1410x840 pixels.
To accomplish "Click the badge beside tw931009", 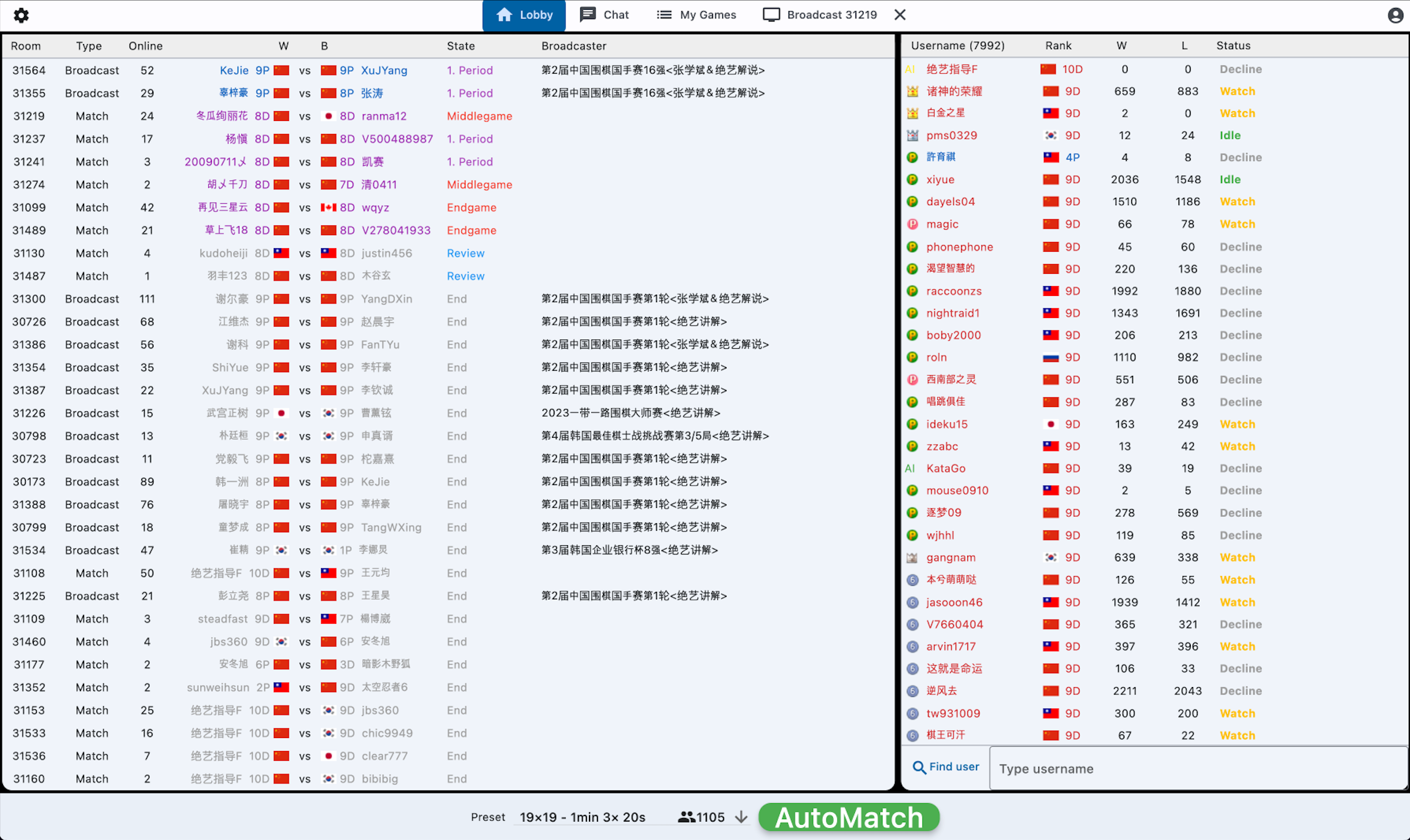I will [x=912, y=714].
